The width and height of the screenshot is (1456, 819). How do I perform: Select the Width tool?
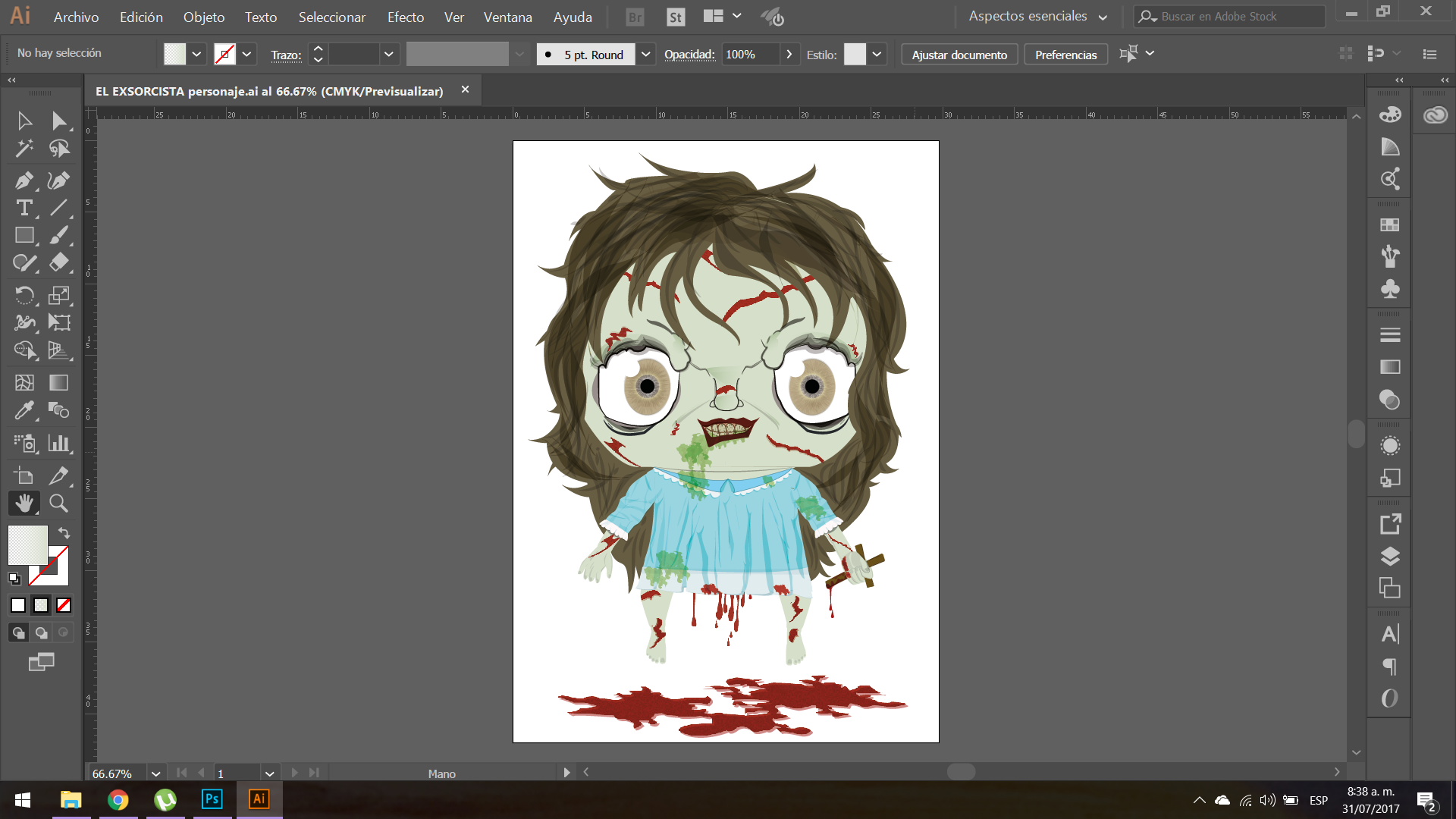click(24, 322)
